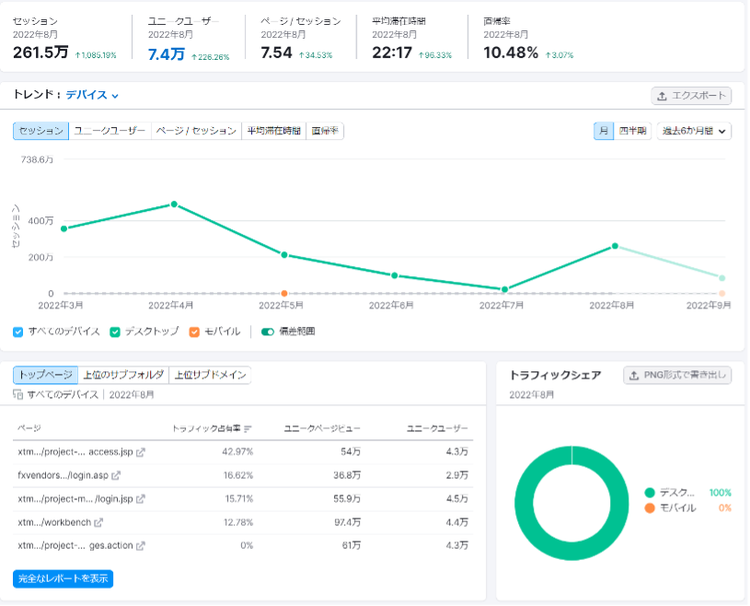Select the 直帰率 trend tab
This screenshot has height=606, width=750.
click(325, 131)
